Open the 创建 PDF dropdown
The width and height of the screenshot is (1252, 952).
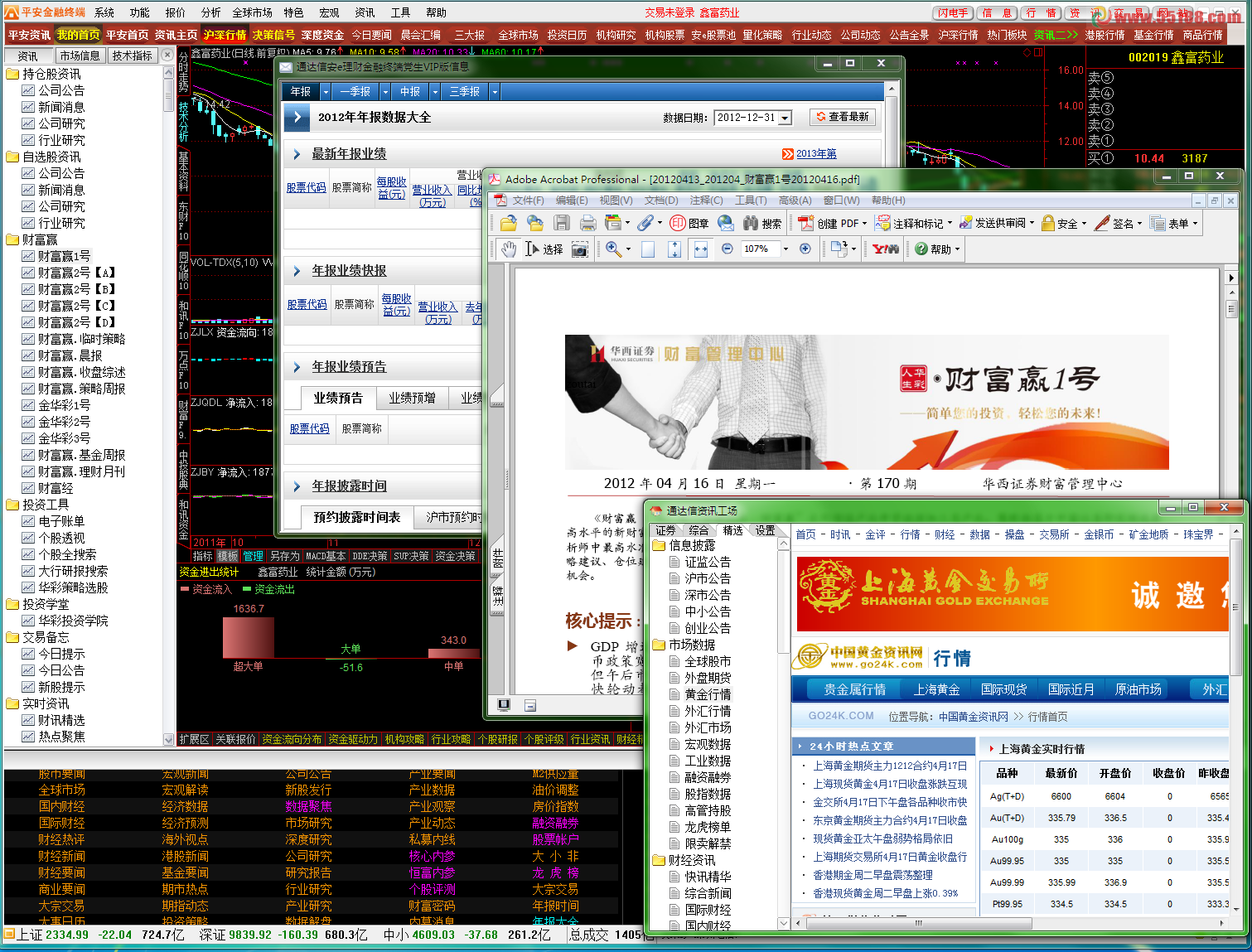(x=833, y=223)
